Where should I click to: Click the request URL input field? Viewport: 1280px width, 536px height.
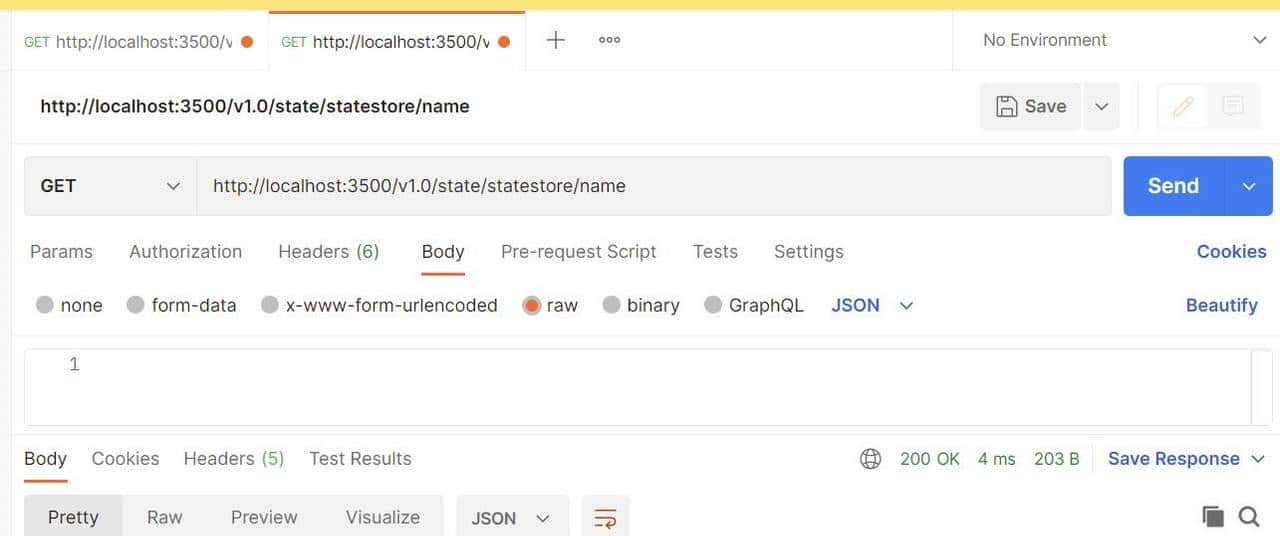650,186
